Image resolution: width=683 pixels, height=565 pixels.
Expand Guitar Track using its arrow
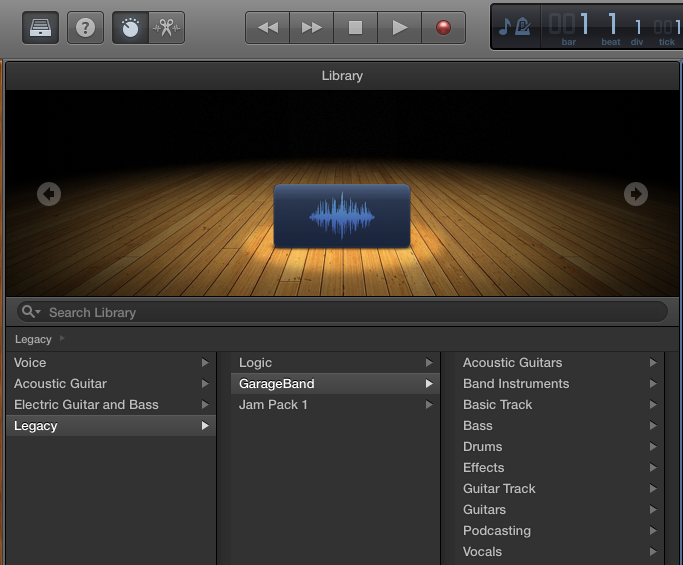coord(653,488)
